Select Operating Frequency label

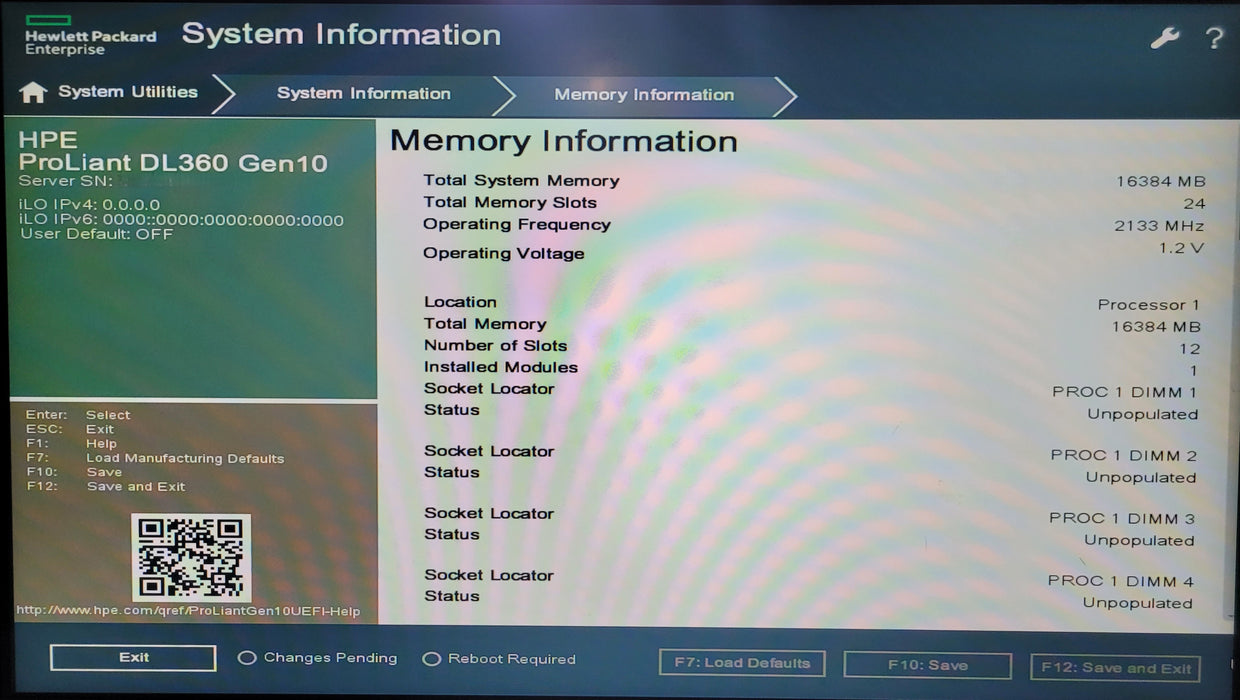pos(516,225)
